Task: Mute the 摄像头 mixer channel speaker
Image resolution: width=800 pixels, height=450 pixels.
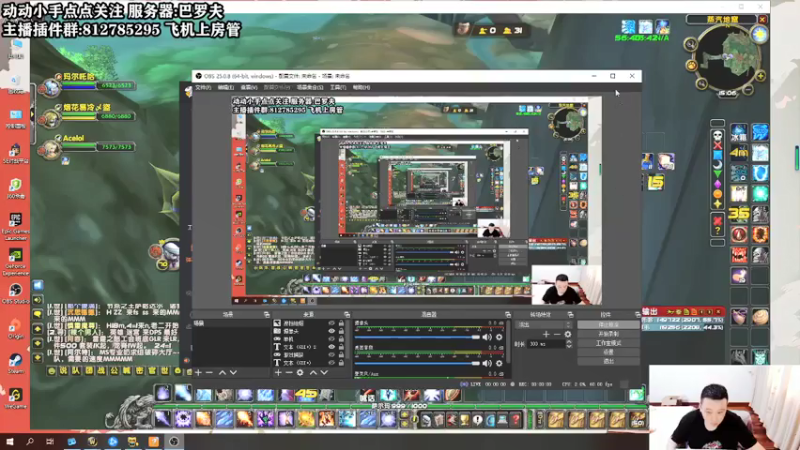Action: [x=487, y=337]
